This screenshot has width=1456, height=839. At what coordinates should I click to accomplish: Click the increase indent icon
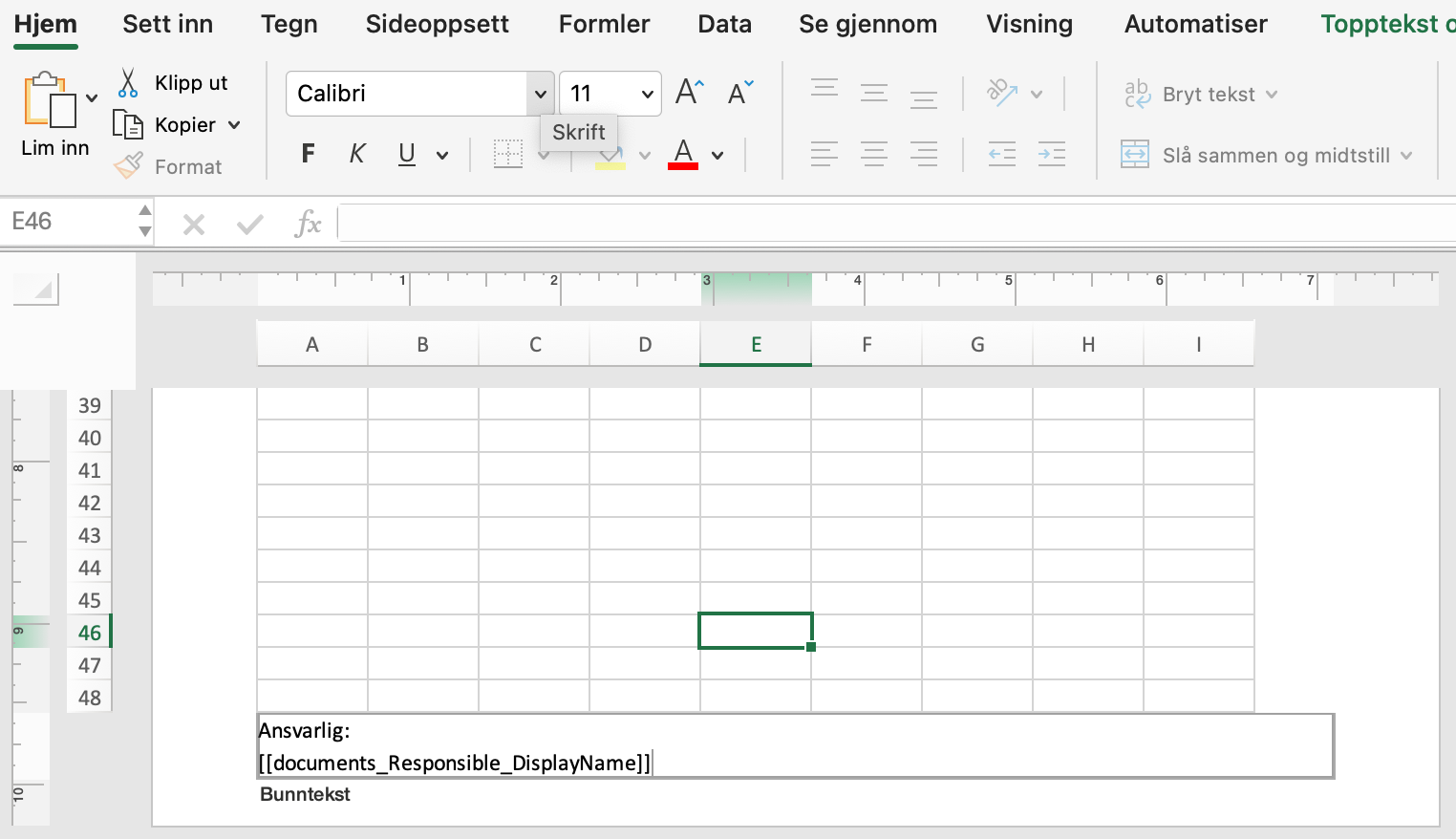point(1051,154)
